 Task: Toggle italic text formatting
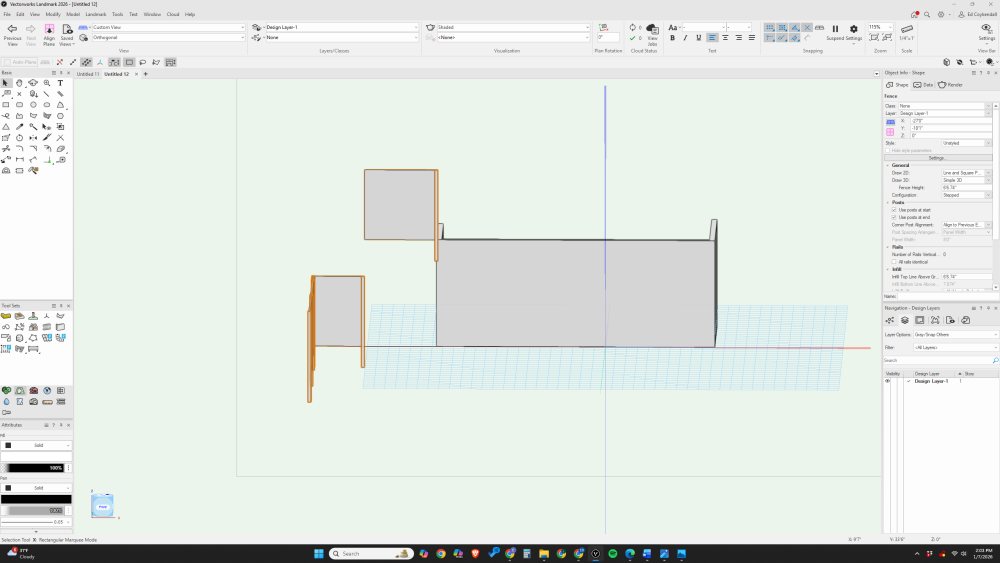[685, 38]
